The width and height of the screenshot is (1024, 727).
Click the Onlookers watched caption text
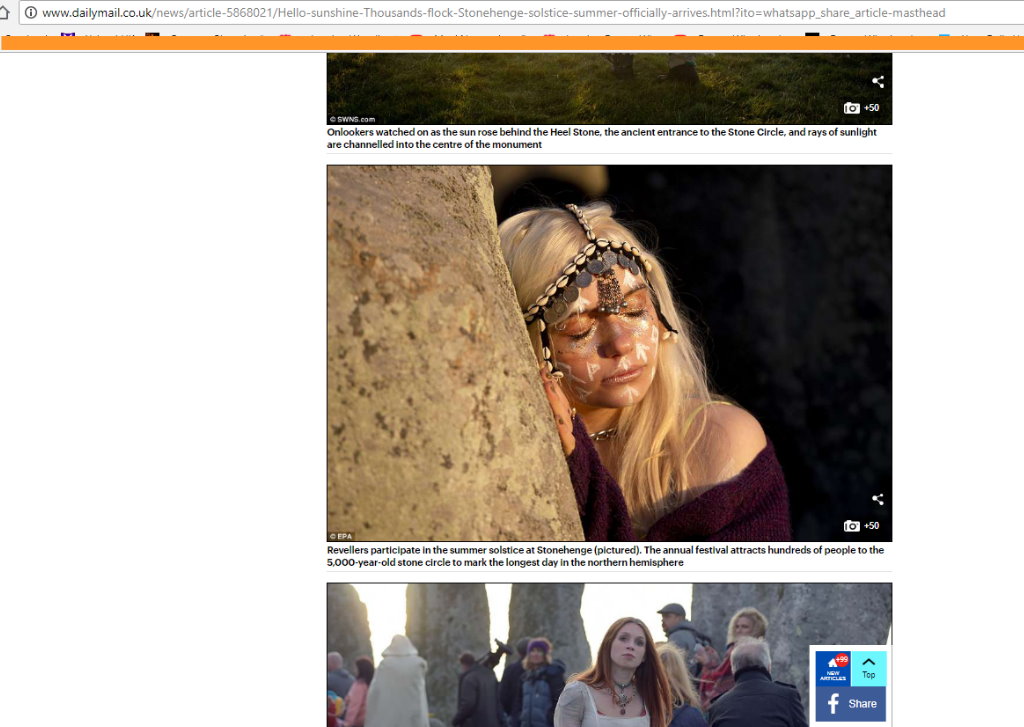(602, 138)
